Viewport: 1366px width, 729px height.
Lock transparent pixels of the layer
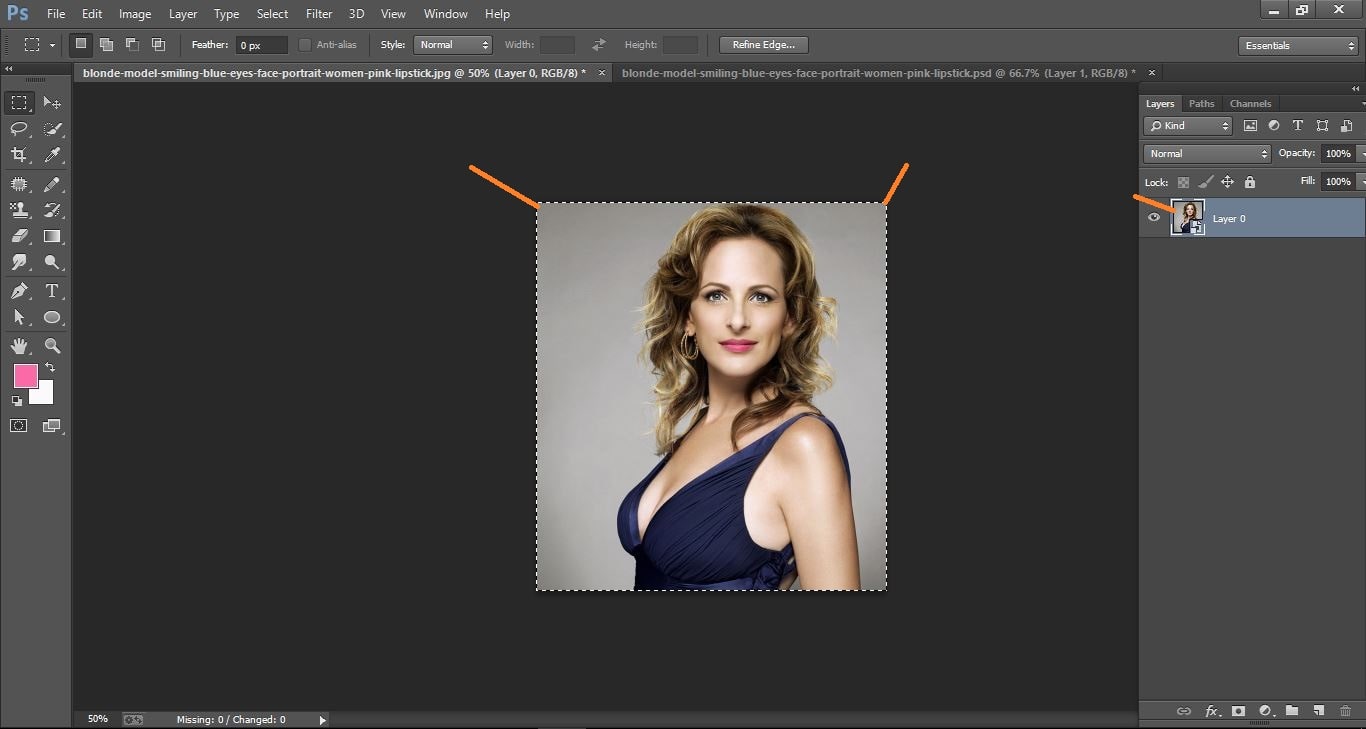click(x=1182, y=182)
